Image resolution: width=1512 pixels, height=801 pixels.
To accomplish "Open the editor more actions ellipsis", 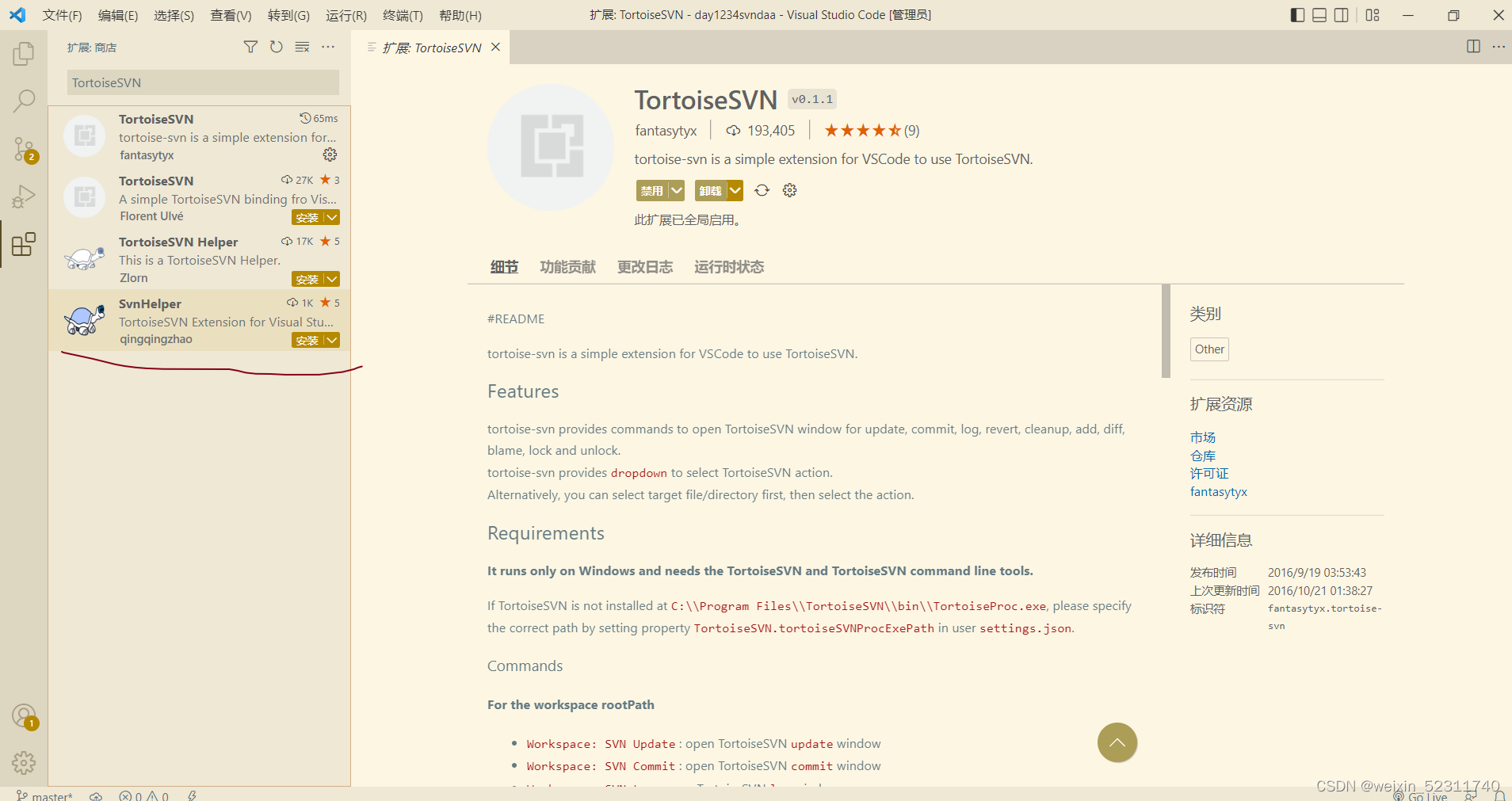I will [x=1499, y=47].
